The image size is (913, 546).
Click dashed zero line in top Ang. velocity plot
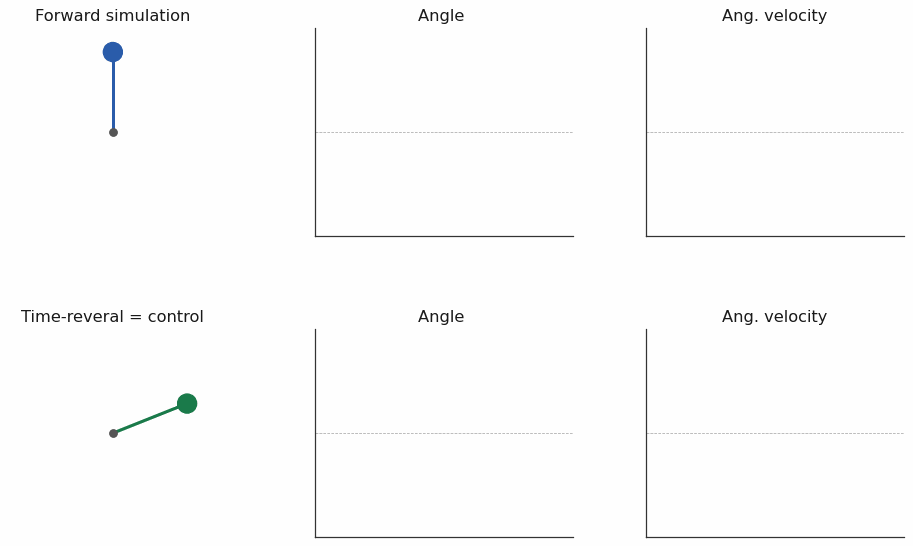pyautogui.click(x=775, y=132)
